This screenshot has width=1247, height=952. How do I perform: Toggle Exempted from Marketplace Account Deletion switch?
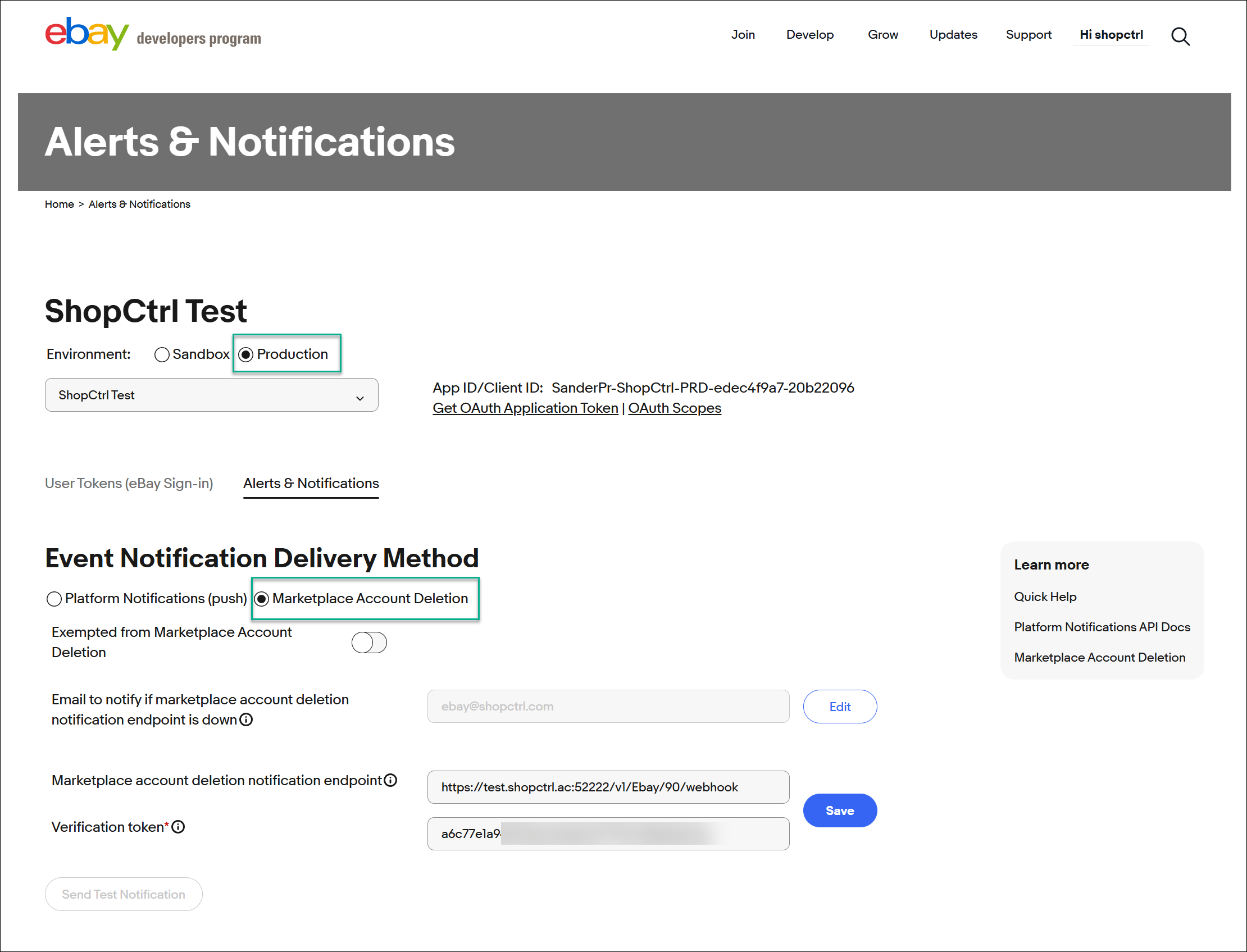369,643
